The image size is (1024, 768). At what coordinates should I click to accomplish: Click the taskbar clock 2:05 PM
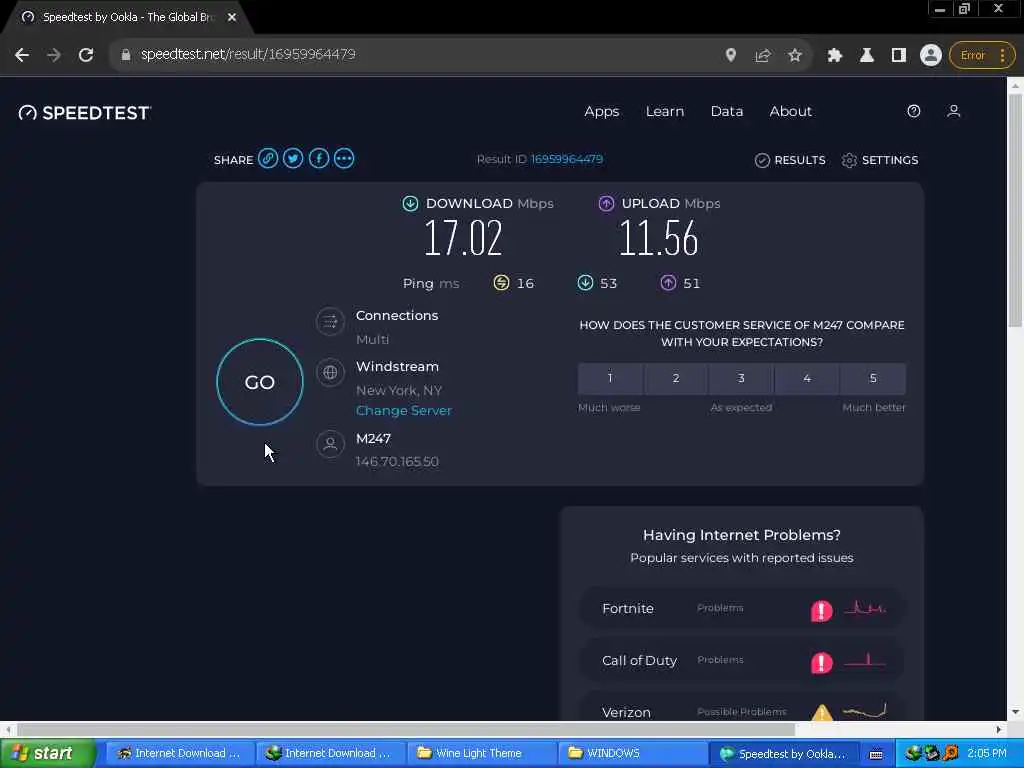(987, 754)
